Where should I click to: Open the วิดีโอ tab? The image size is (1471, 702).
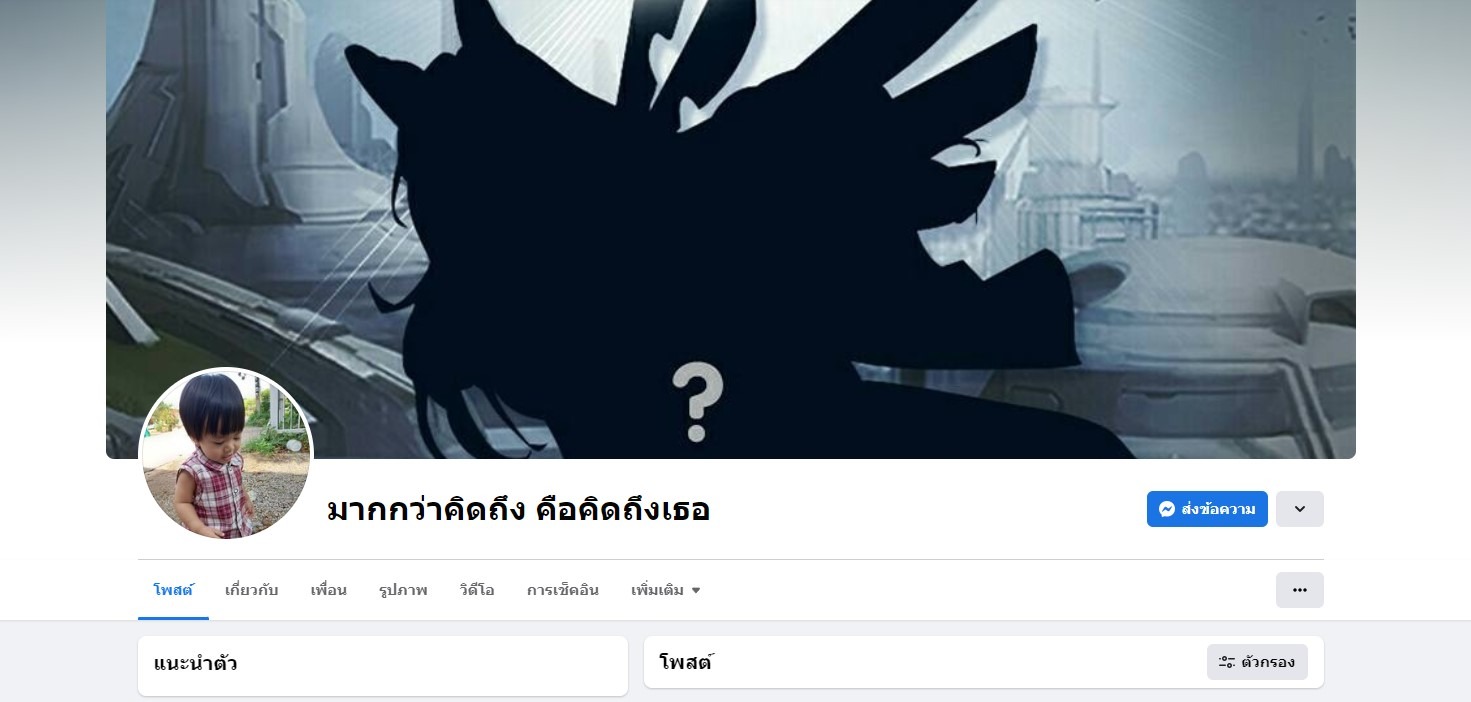(477, 590)
